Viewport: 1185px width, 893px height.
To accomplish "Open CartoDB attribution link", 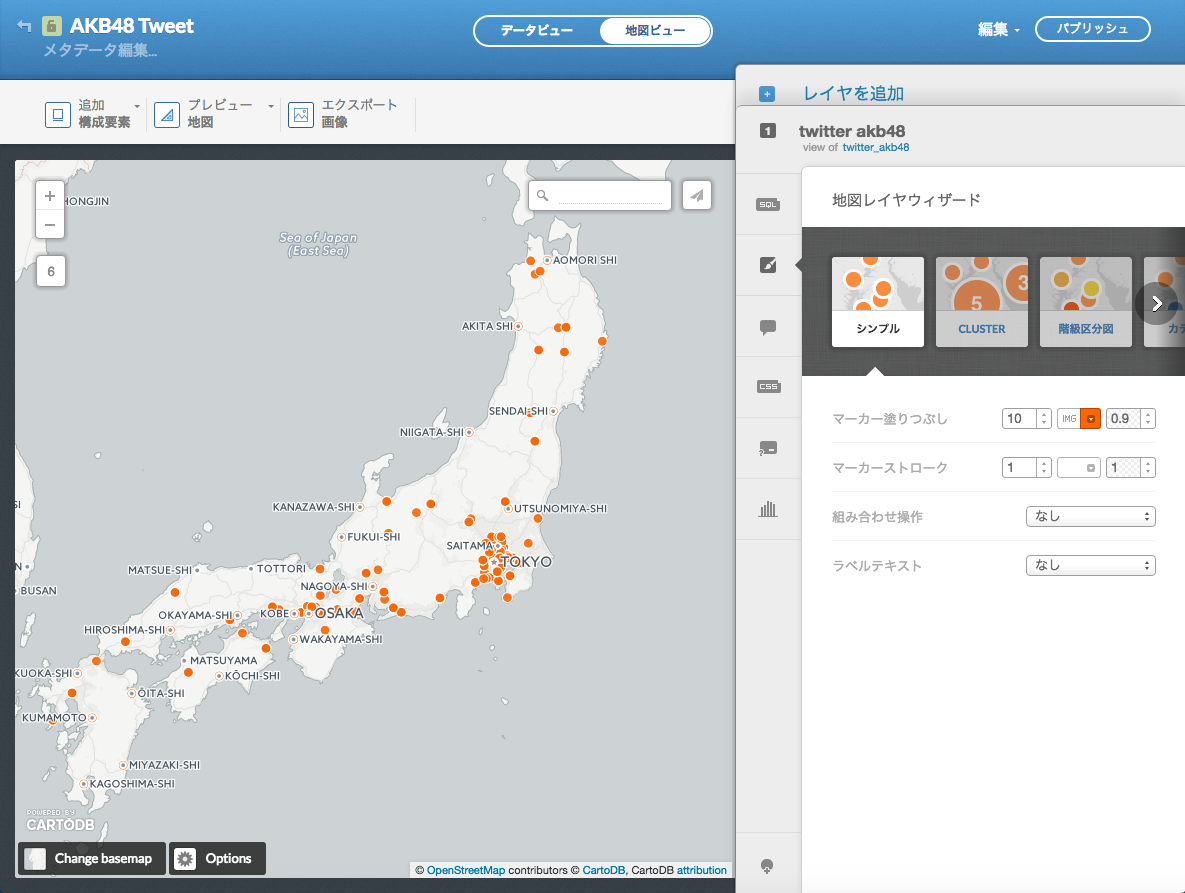I will tap(701, 870).
